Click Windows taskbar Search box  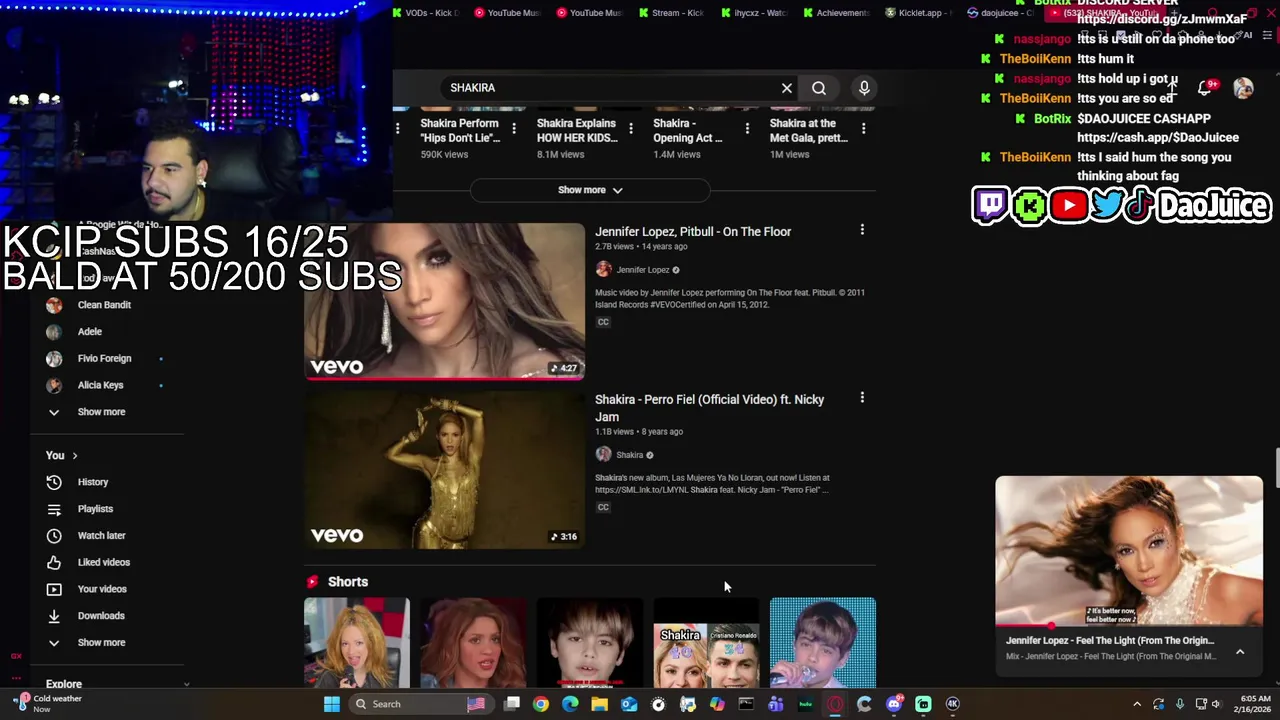tap(420, 704)
